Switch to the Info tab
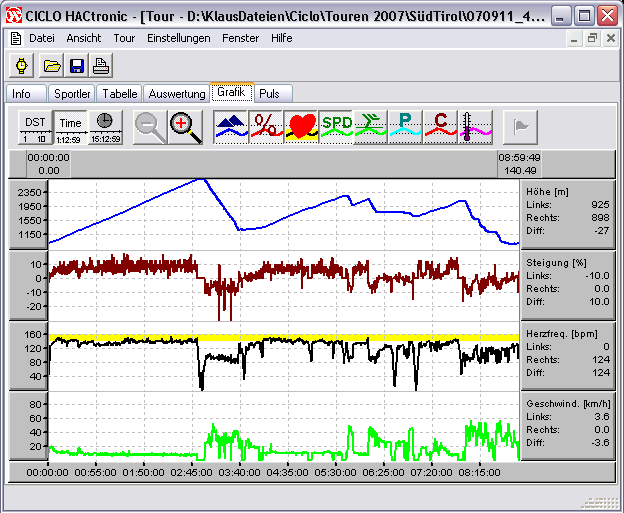The width and height of the screenshot is (624, 513). coord(26,94)
